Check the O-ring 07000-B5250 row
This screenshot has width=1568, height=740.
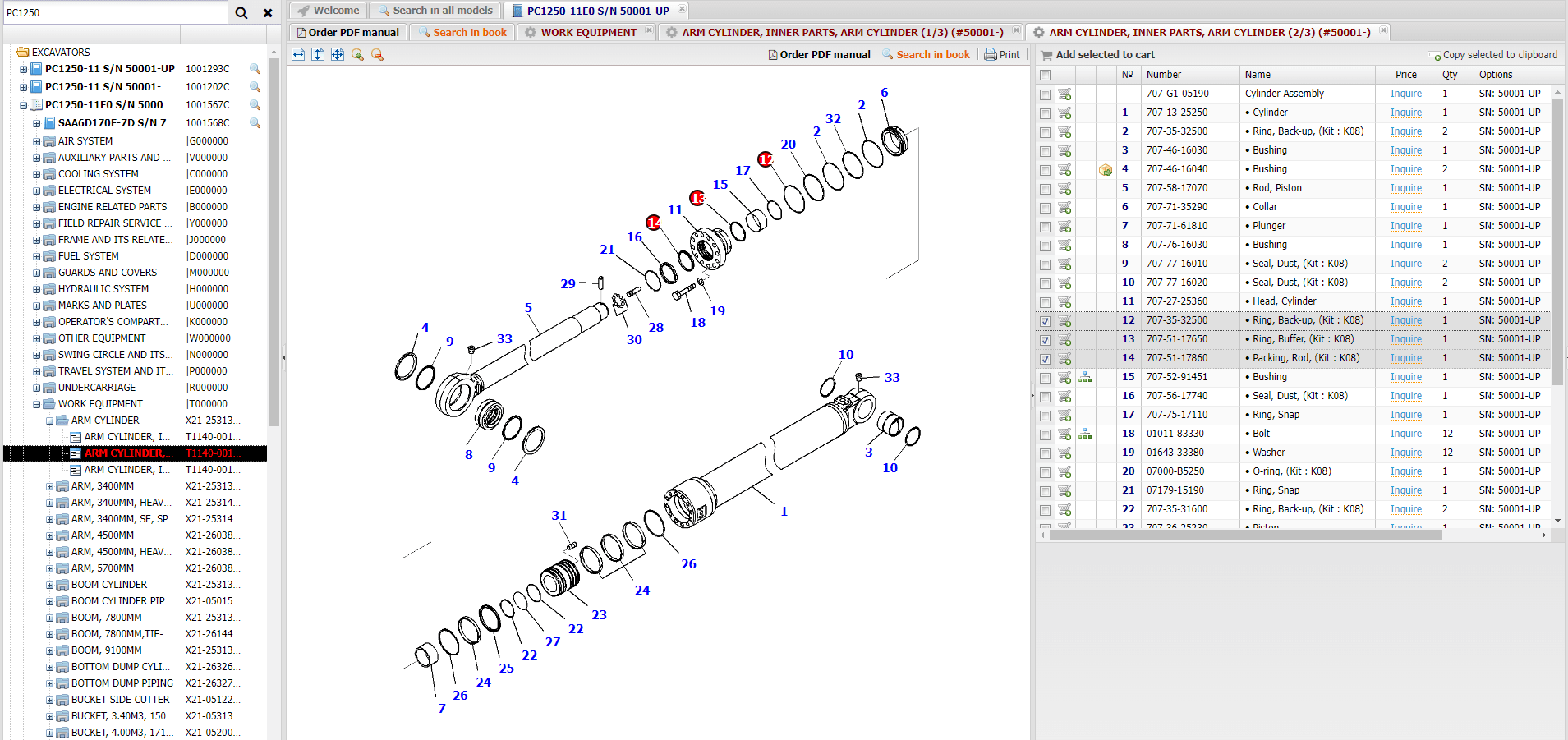click(1045, 472)
